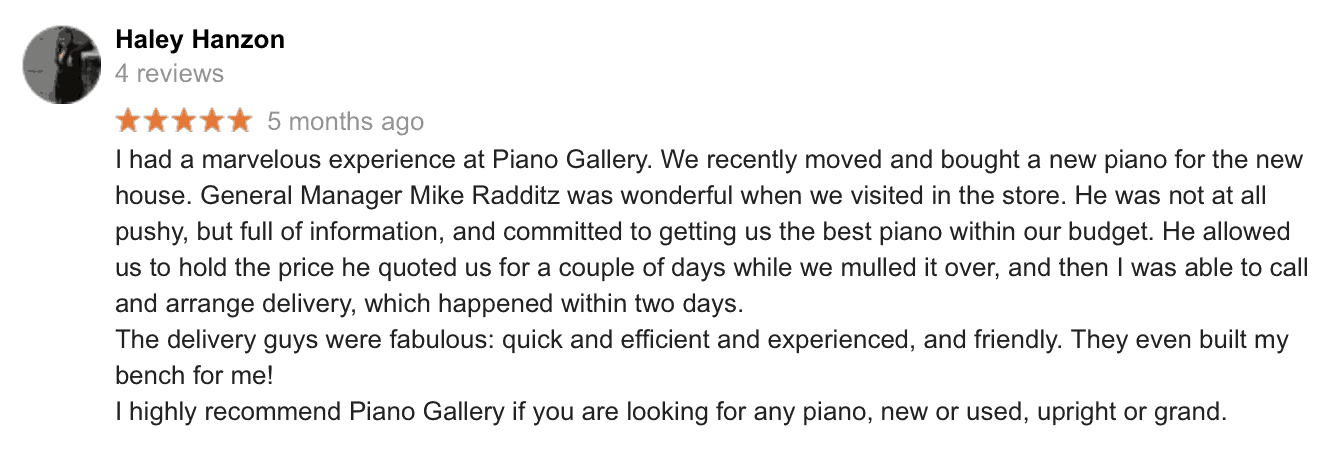This screenshot has width=1338, height=452.
Task: Open reviewer name Haley Hanzon
Action: pyautogui.click(x=200, y=39)
